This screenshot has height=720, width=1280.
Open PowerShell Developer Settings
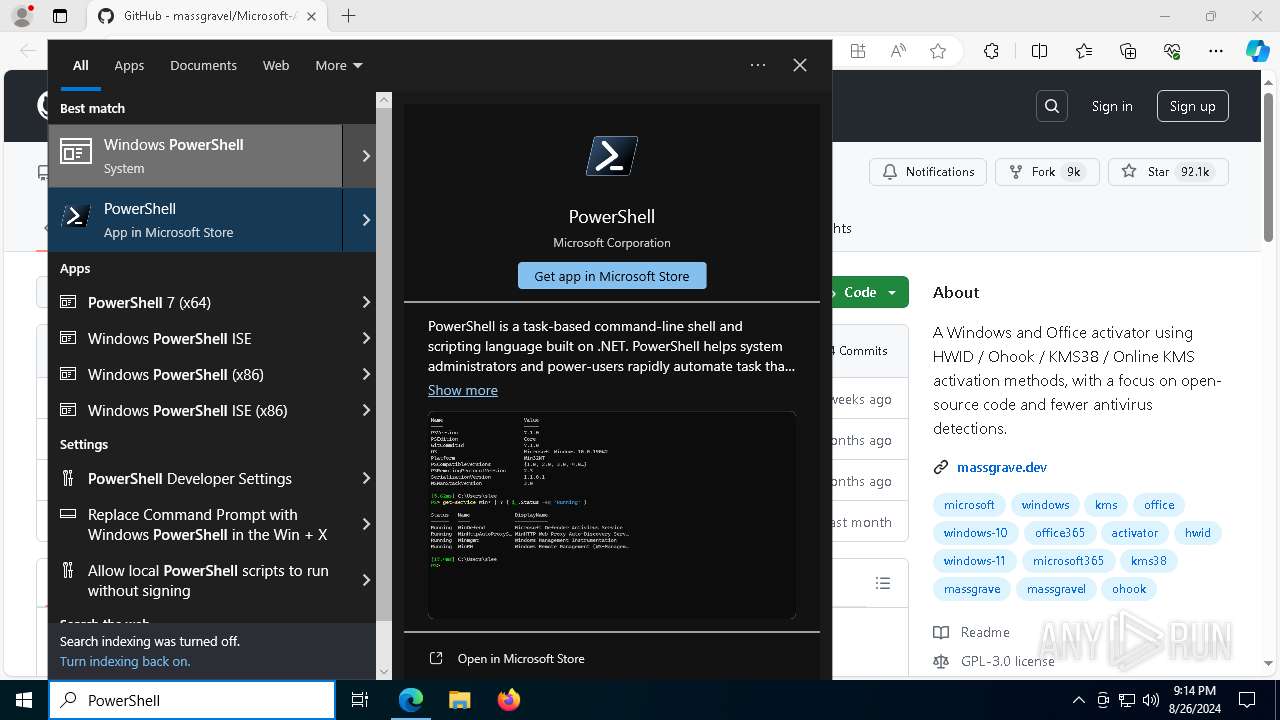point(202,478)
